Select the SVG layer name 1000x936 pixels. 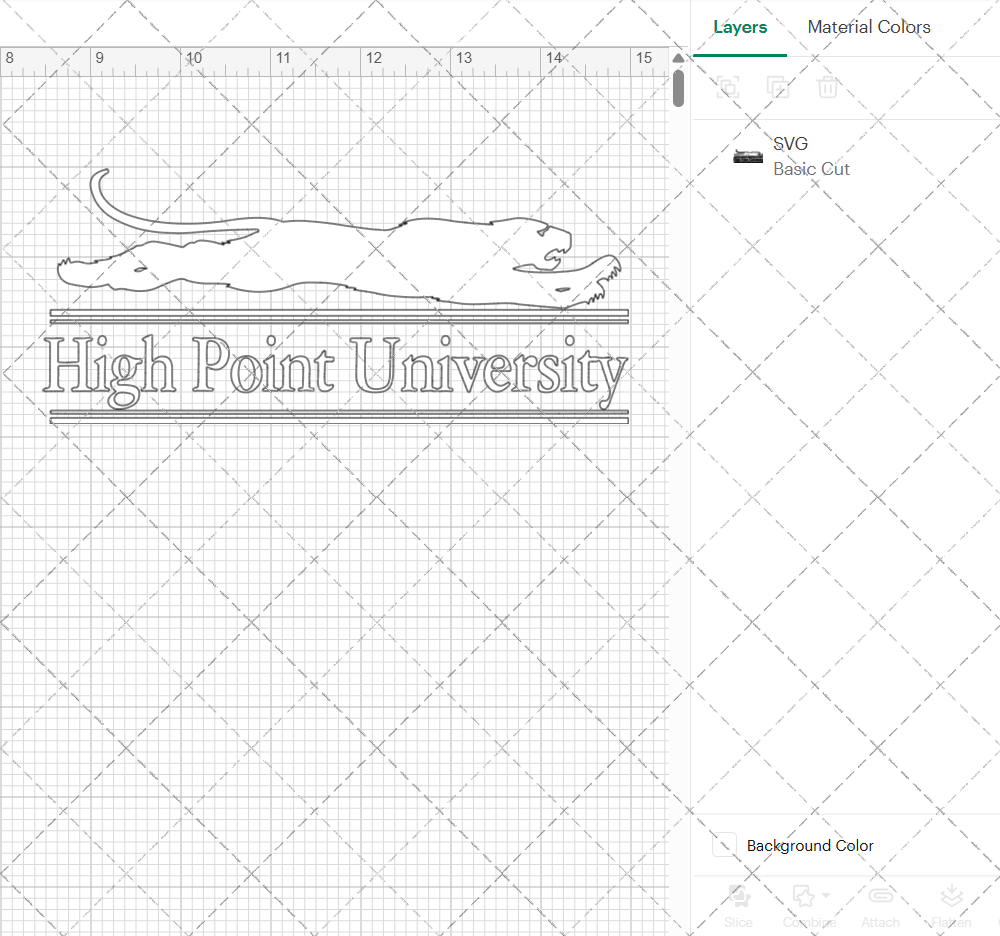click(790, 143)
